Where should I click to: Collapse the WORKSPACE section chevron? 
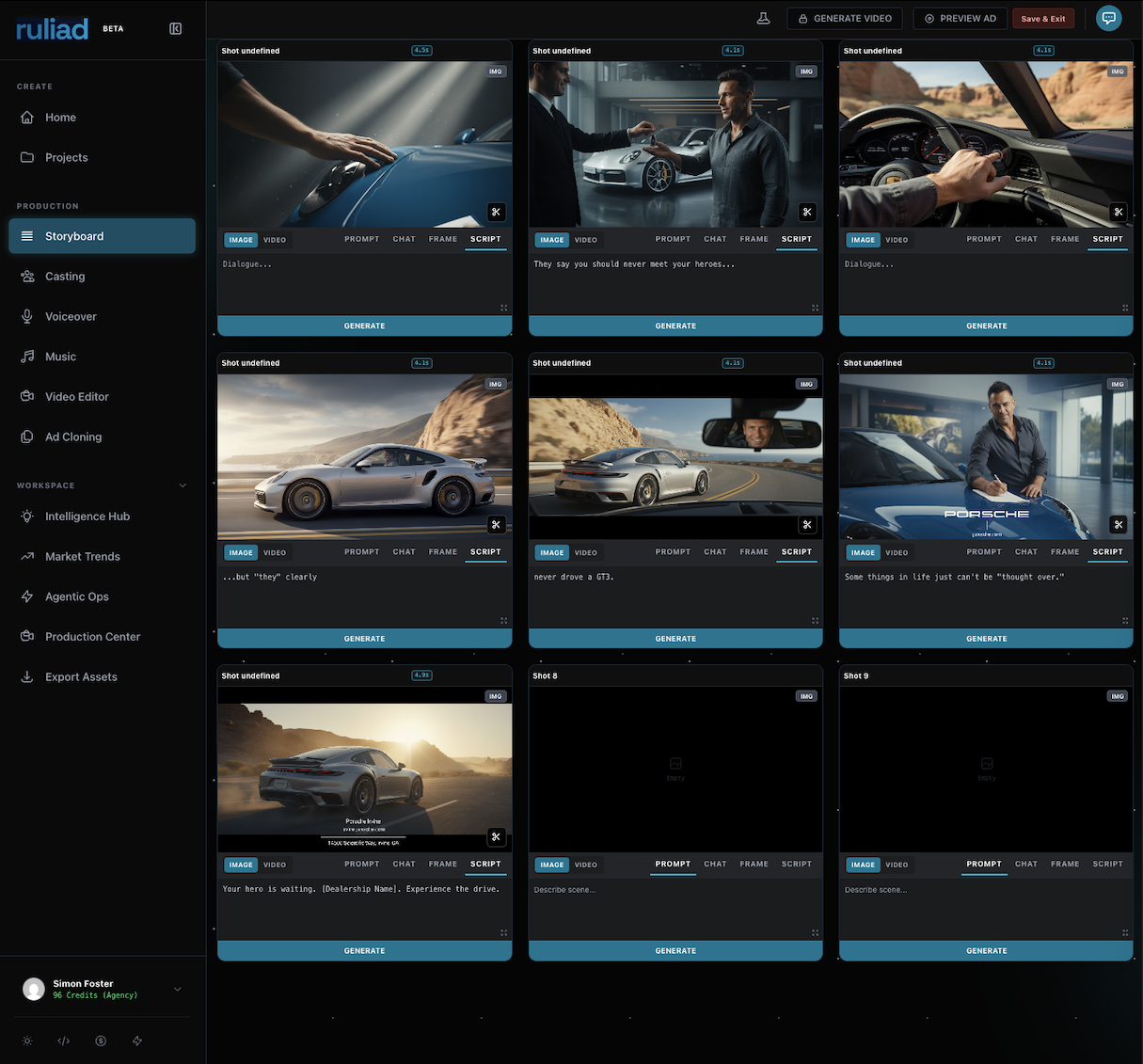183,485
